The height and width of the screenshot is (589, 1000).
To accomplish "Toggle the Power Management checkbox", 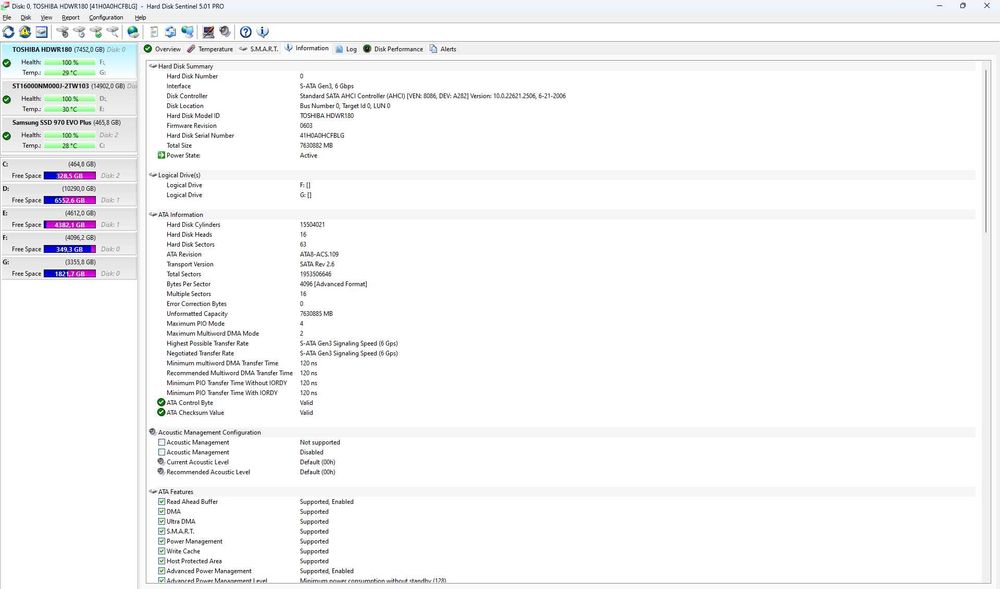I will (161, 541).
